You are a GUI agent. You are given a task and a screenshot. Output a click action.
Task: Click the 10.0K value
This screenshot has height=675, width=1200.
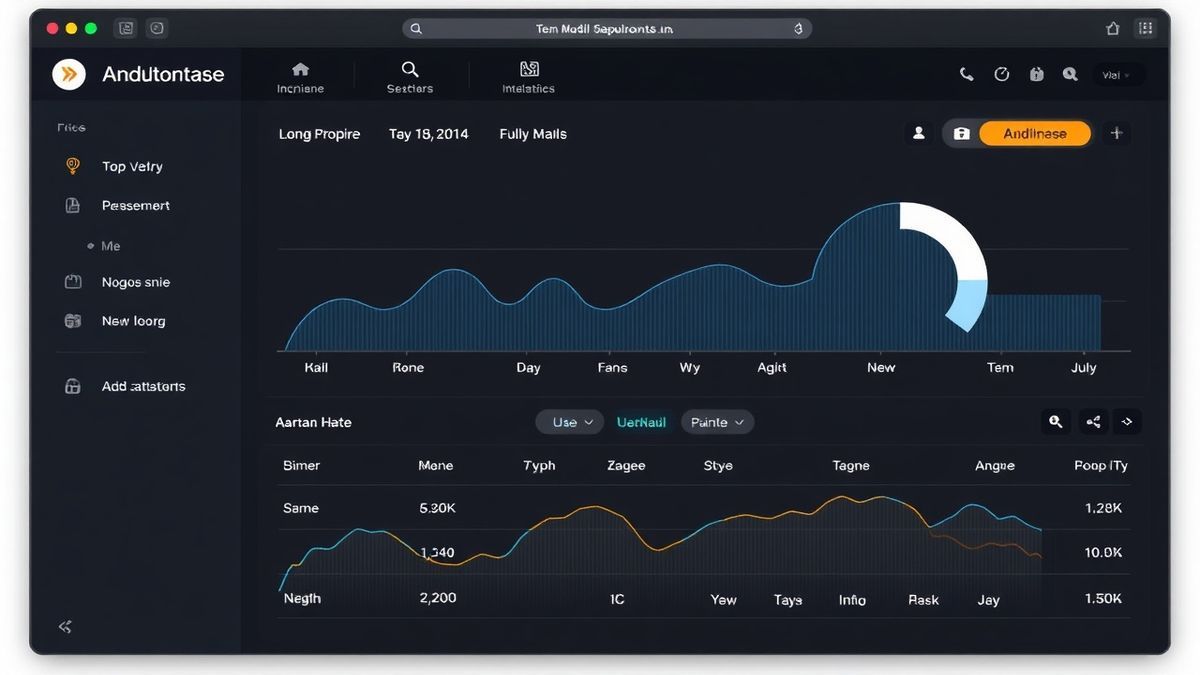pyautogui.click(x=1103, y=552)
